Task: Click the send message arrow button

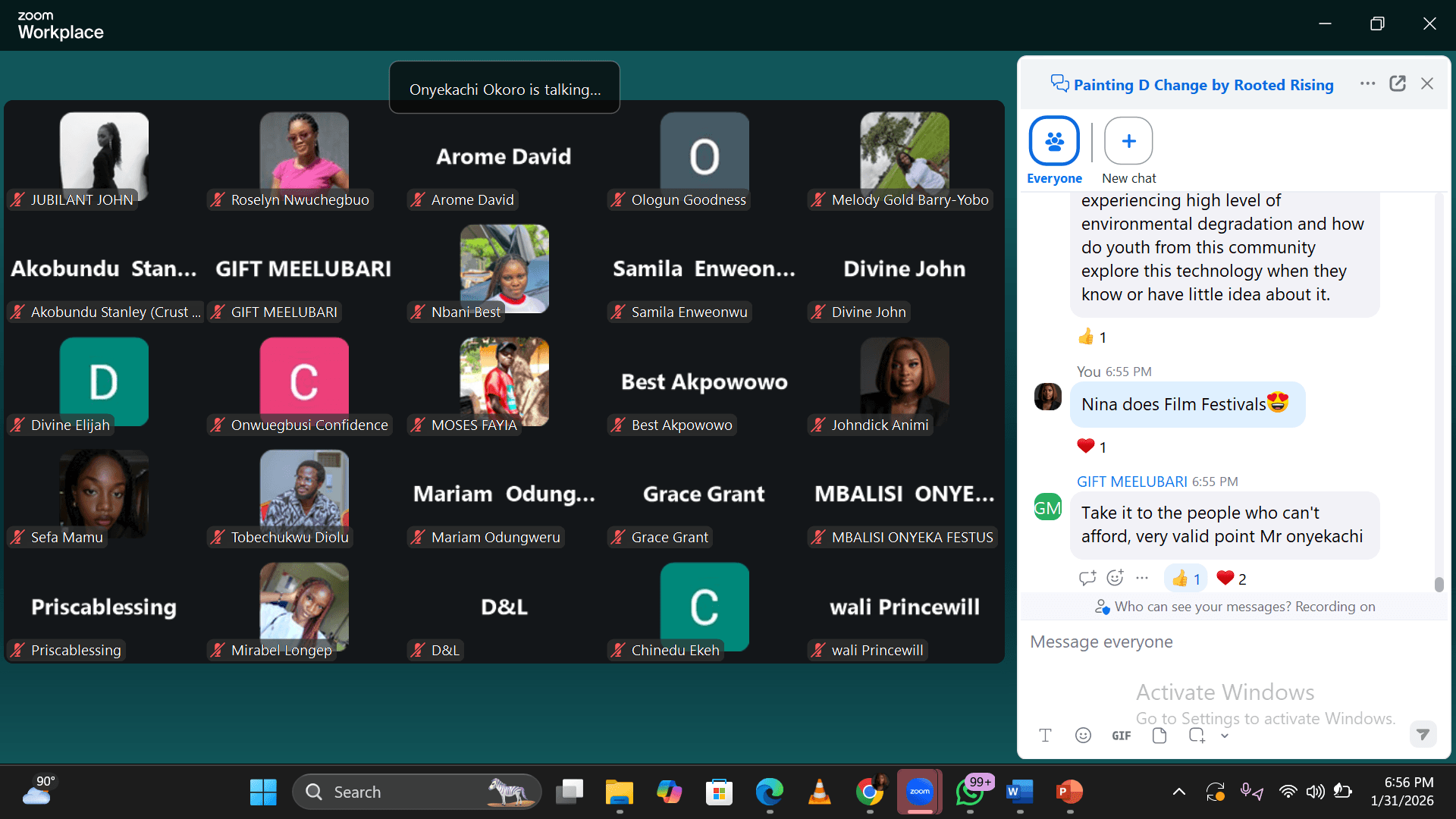Action: coord(1423,734)
